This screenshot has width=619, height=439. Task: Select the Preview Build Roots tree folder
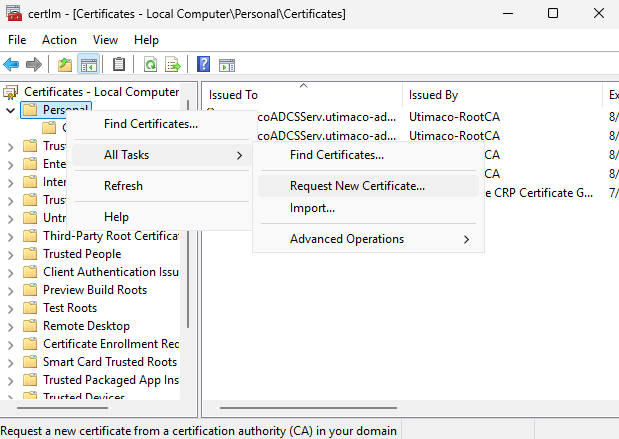94,290
